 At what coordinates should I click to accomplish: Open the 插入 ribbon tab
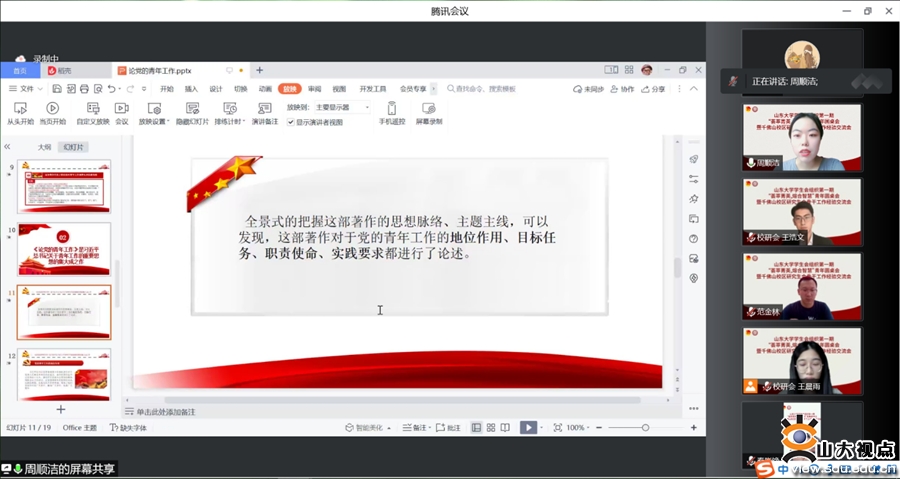[x=191, y=89]
